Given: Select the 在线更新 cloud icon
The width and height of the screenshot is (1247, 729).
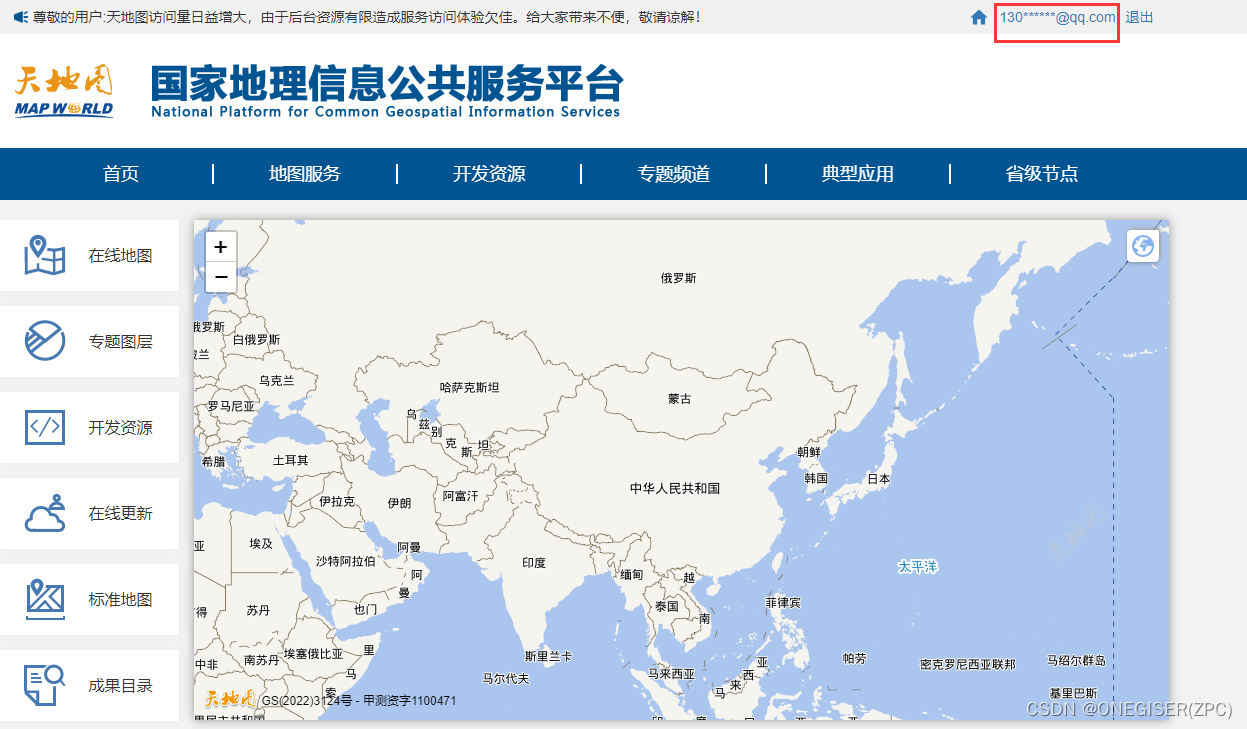Looking at the screenshot, I should pos(44,513).
